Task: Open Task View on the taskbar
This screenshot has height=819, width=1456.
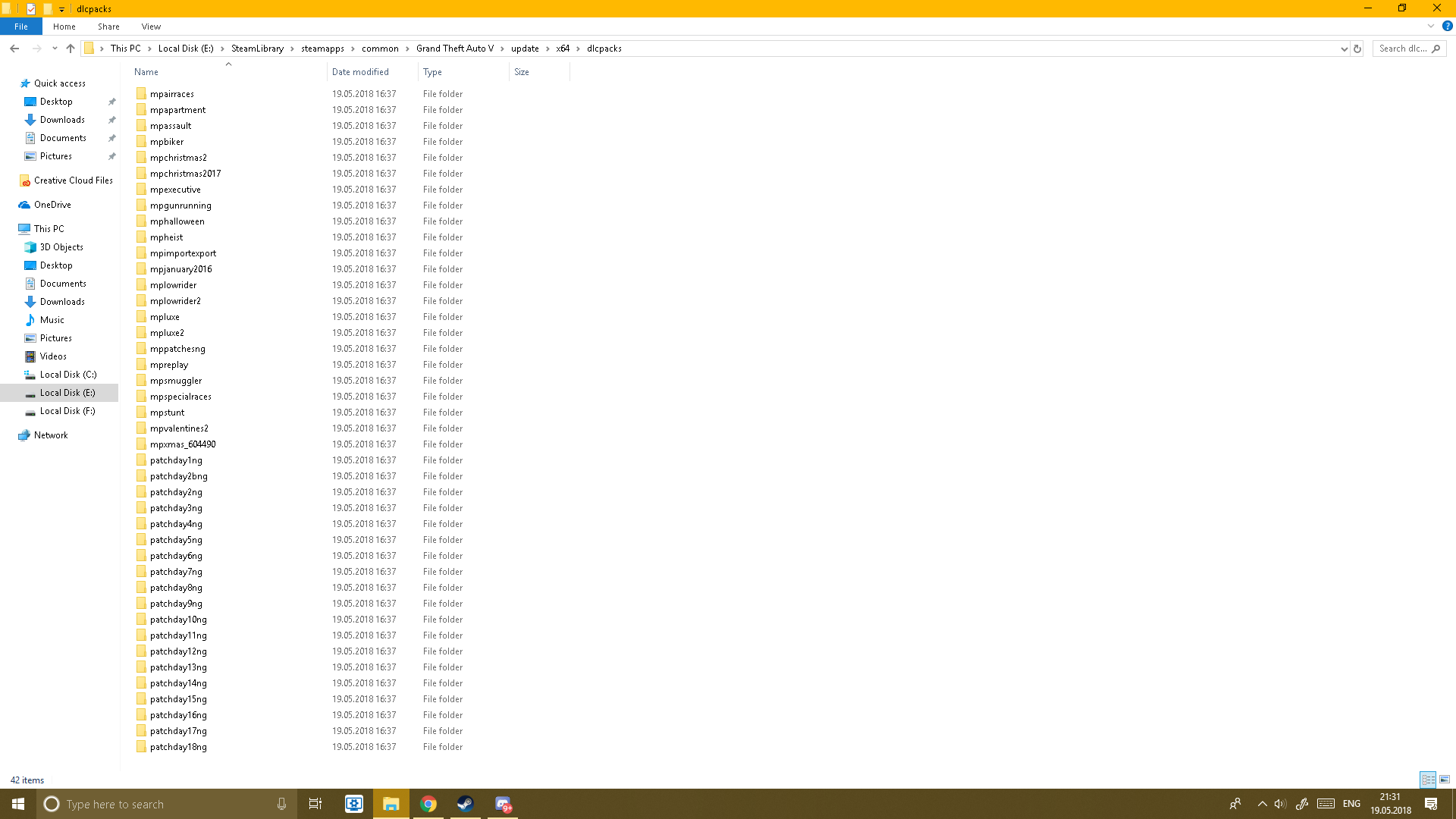Action: click(x=315, y=804)
